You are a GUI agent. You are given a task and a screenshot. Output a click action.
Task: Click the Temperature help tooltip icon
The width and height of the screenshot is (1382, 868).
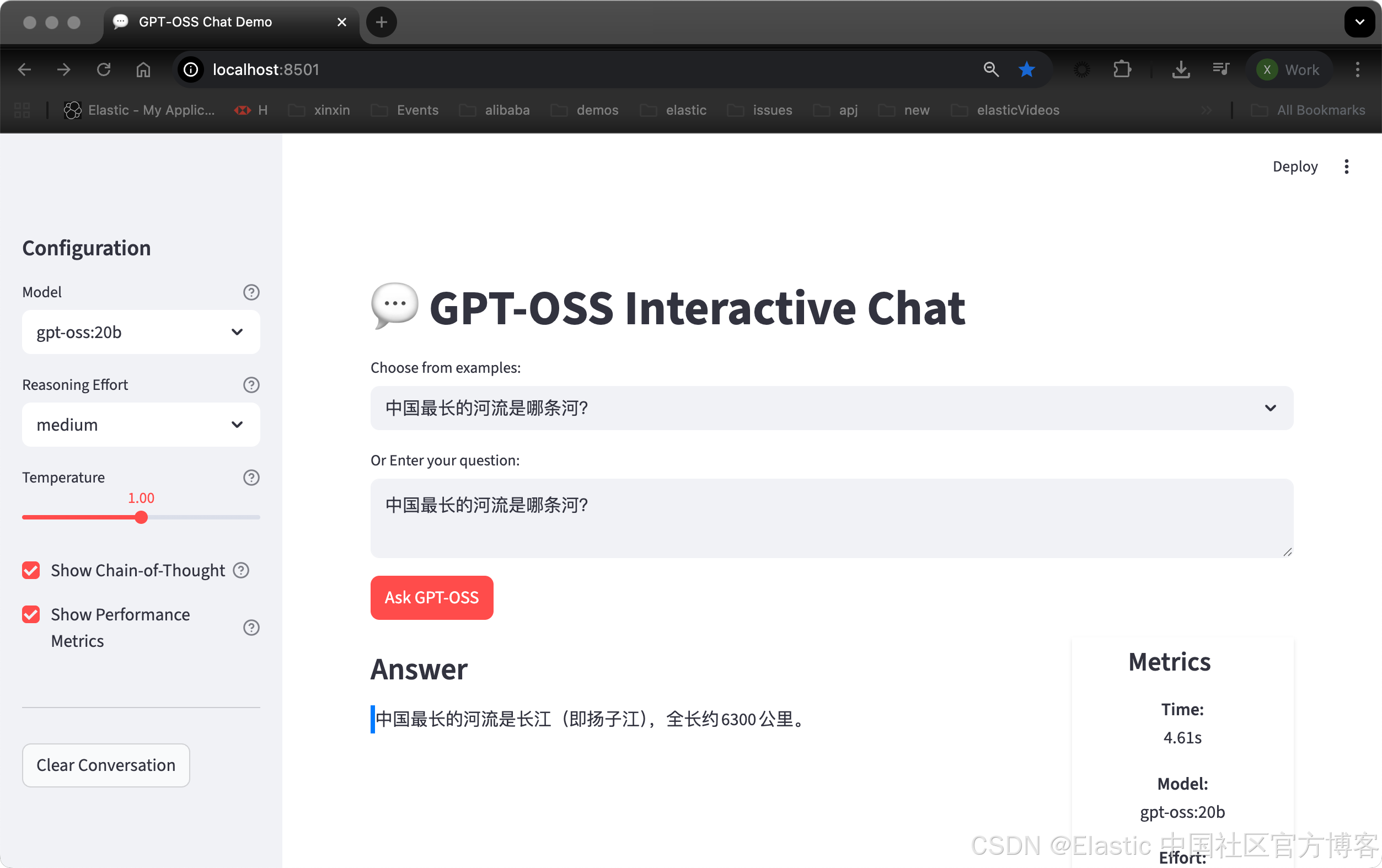click(x=251, y=477)
